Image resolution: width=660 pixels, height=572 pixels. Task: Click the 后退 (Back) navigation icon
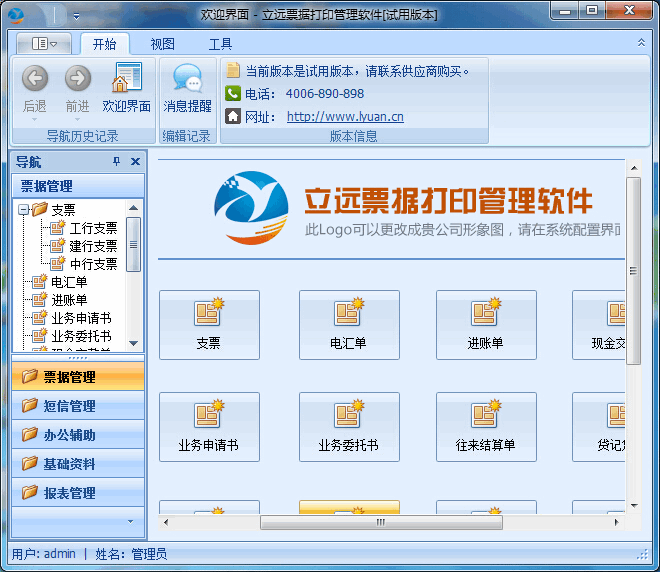(x=35, y=79)
